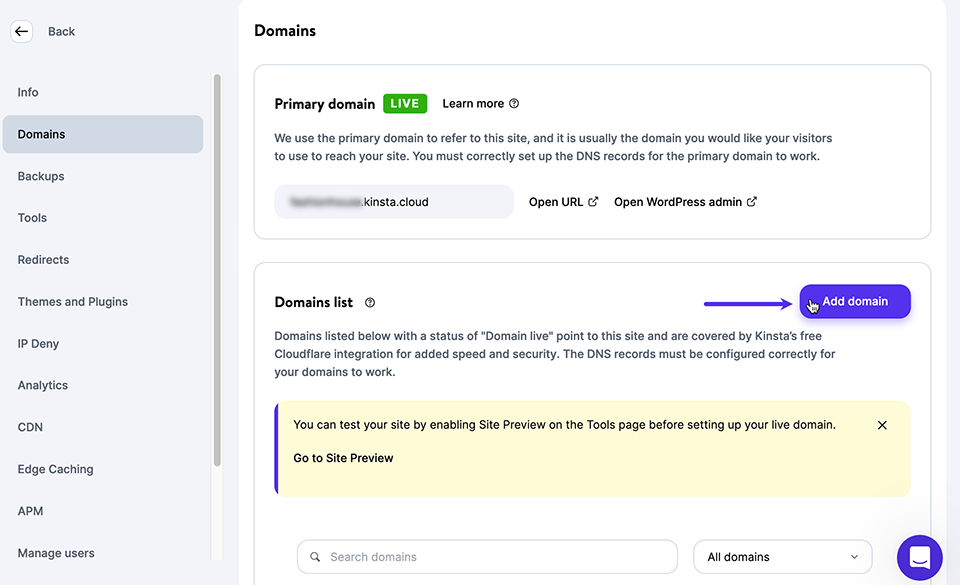Open the Info section in sidebar
The height and width of the screenshot is (585, 960).
[x=28, y=92]
